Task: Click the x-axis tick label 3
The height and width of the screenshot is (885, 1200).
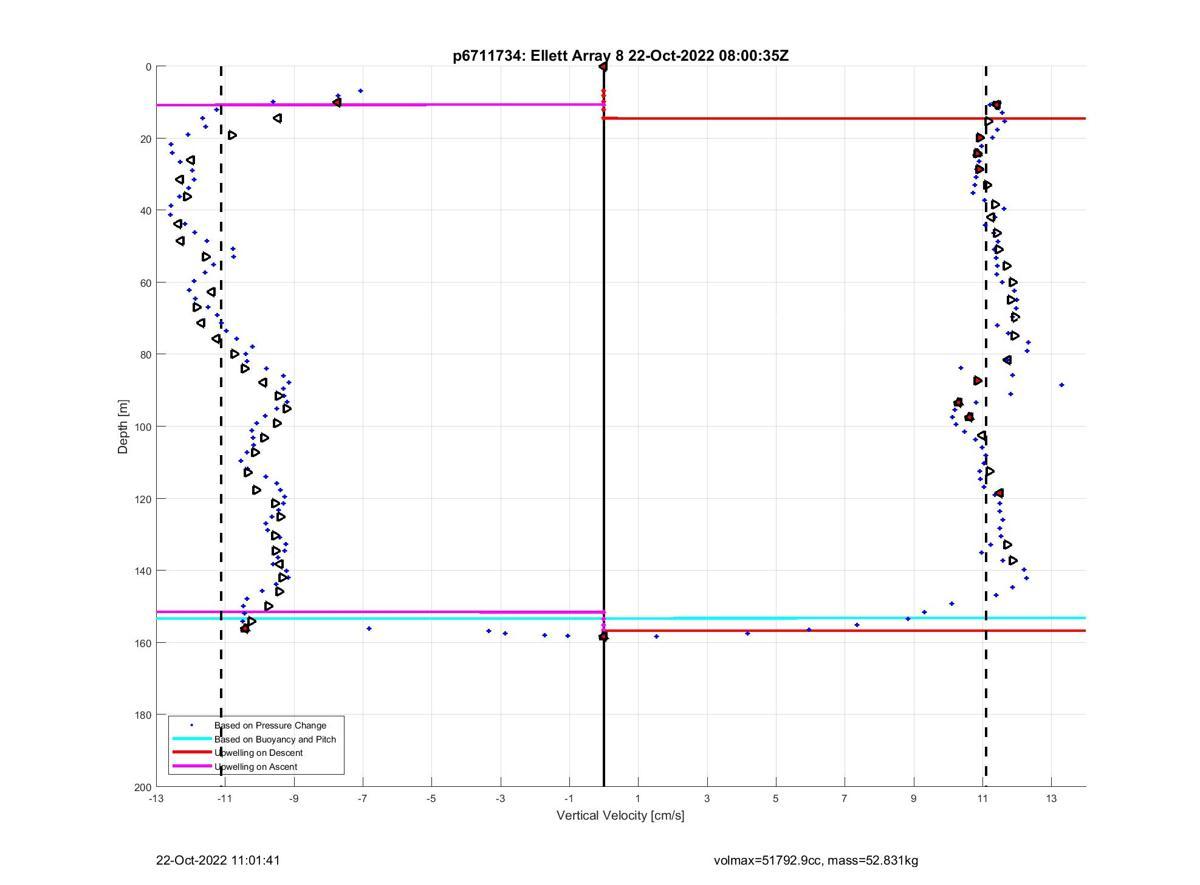Action: coord(707,799)
